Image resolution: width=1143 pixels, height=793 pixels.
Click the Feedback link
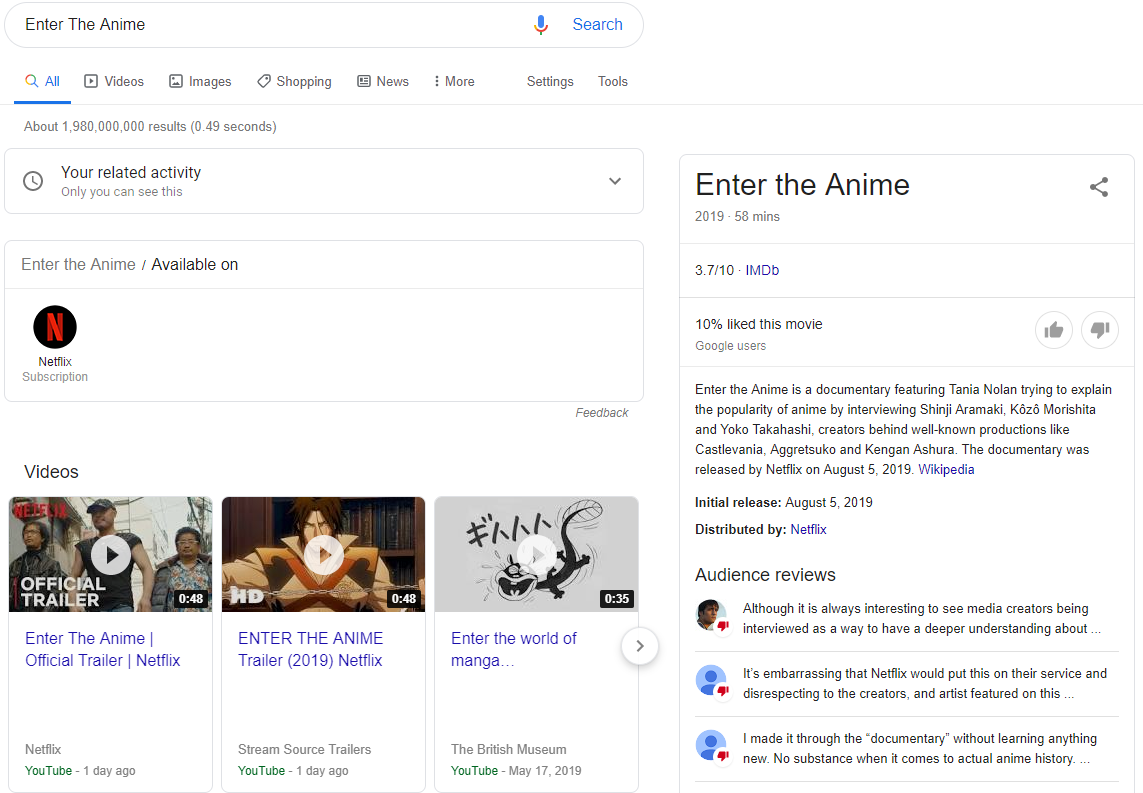click(601, 413)
